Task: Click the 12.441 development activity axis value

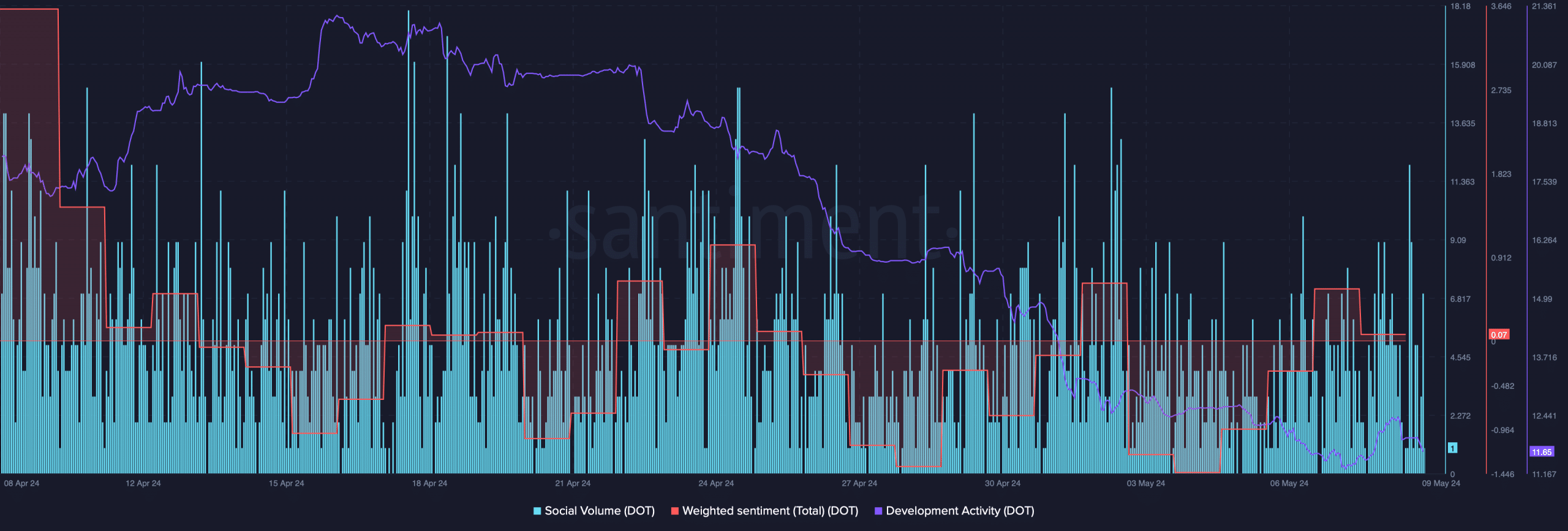Action: tap(1544, 416)
